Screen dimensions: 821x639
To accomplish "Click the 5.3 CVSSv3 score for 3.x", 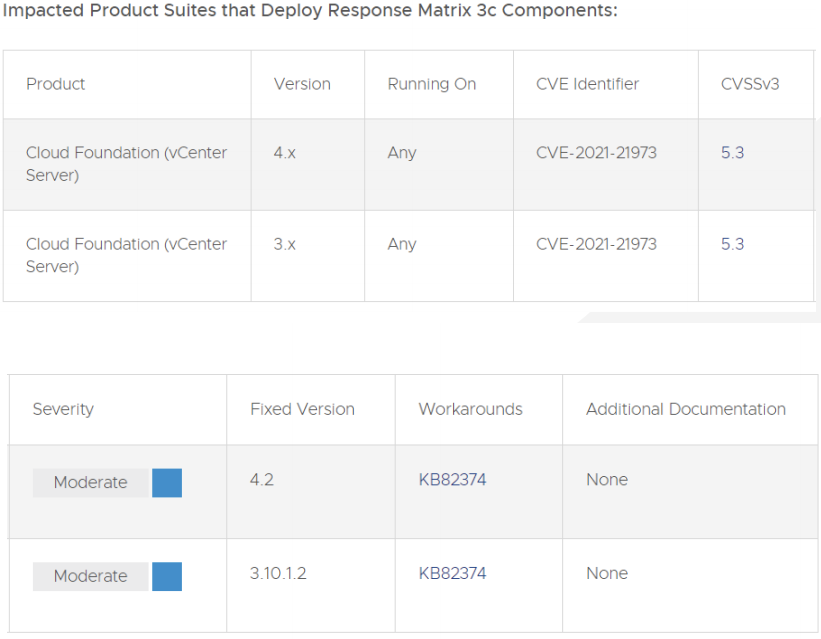I will click(732, 244).
